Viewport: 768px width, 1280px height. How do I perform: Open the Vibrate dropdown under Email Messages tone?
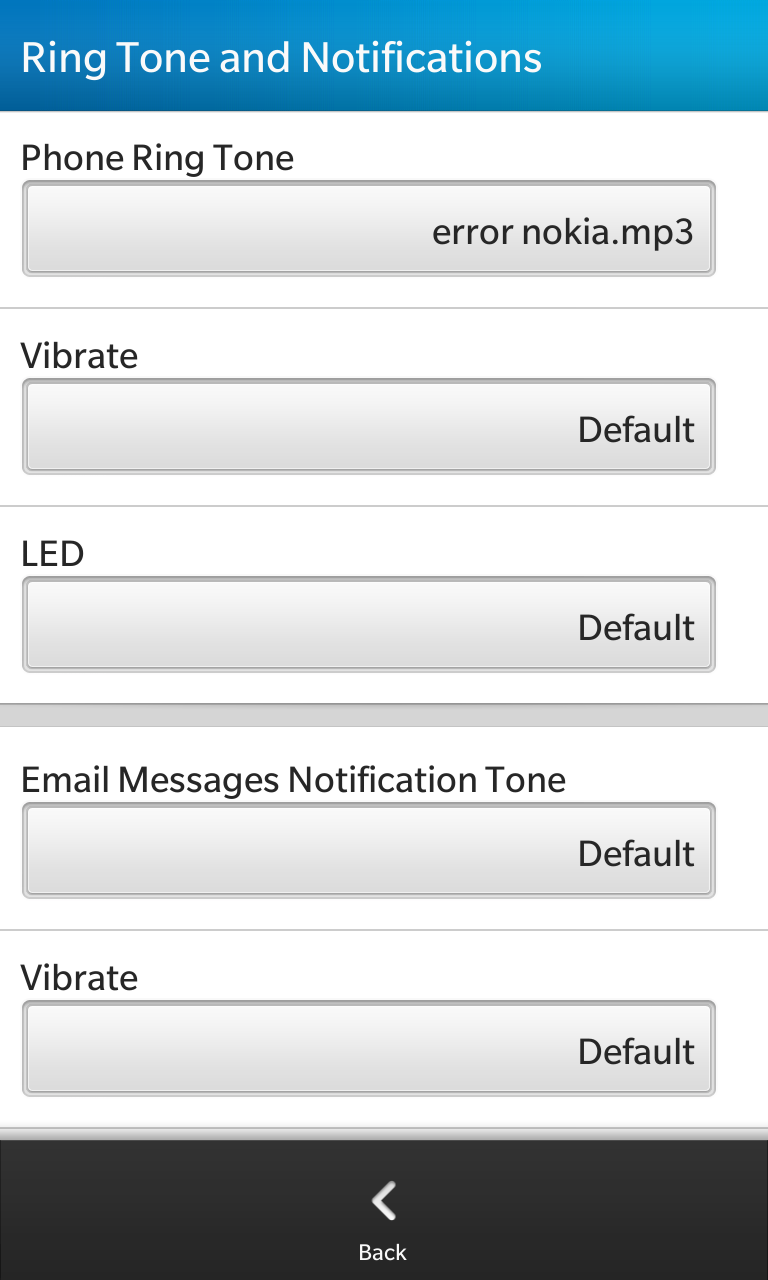[x=368, y=1048]
